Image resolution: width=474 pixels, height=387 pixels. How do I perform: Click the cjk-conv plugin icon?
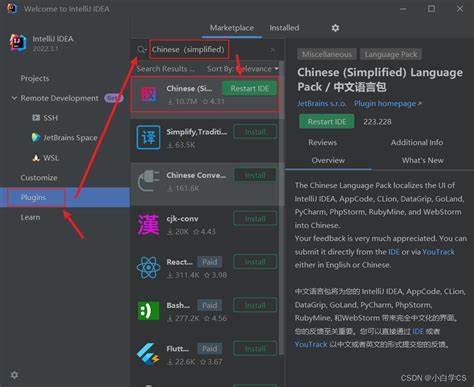pos(148,224)
